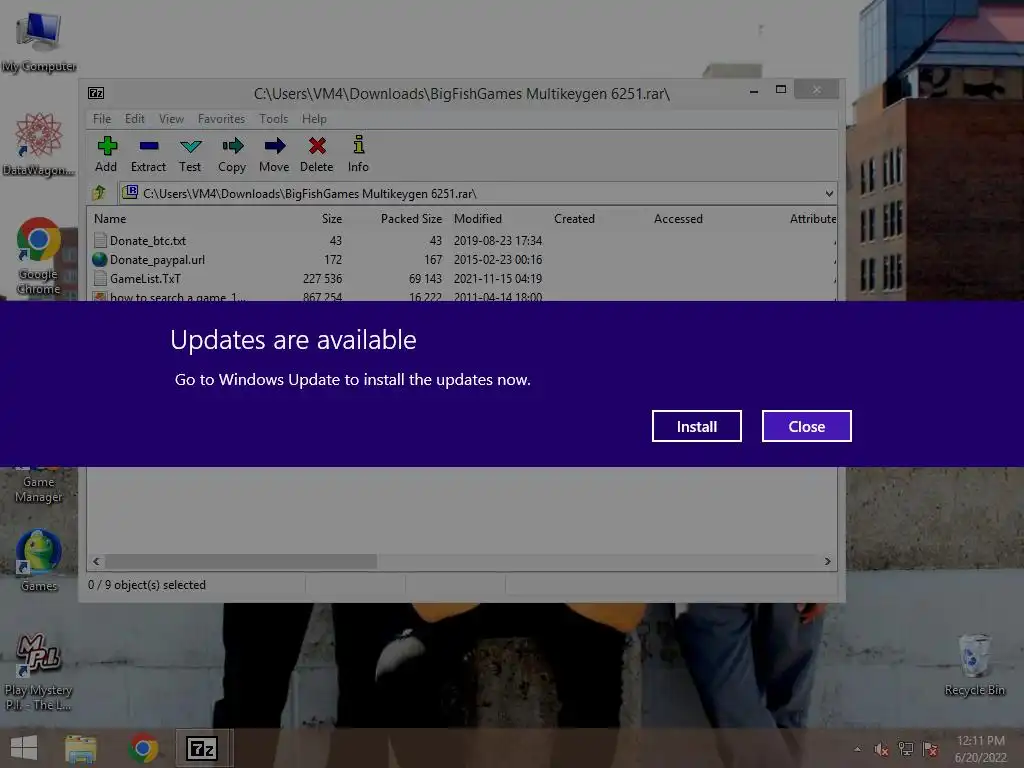Viewport: 1024px width, 768px height.
Task: Click the network tray icon
Action: tap(906, 749)
